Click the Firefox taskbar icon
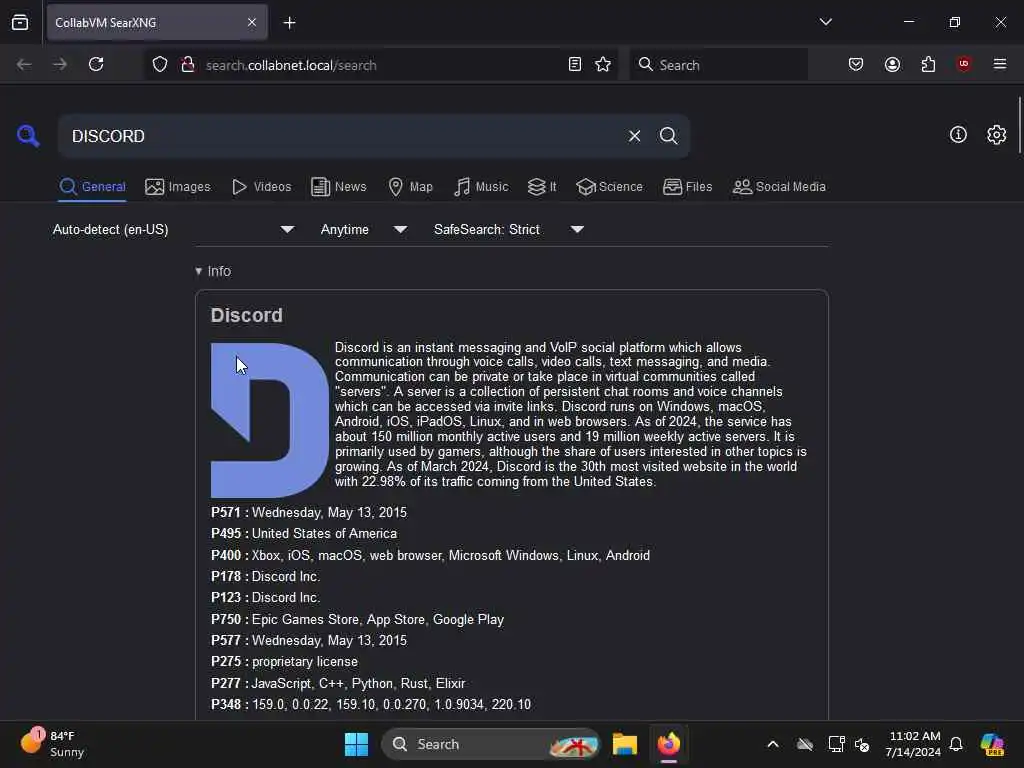Viewport: 1024px width, 768px height. pos(668,744)
